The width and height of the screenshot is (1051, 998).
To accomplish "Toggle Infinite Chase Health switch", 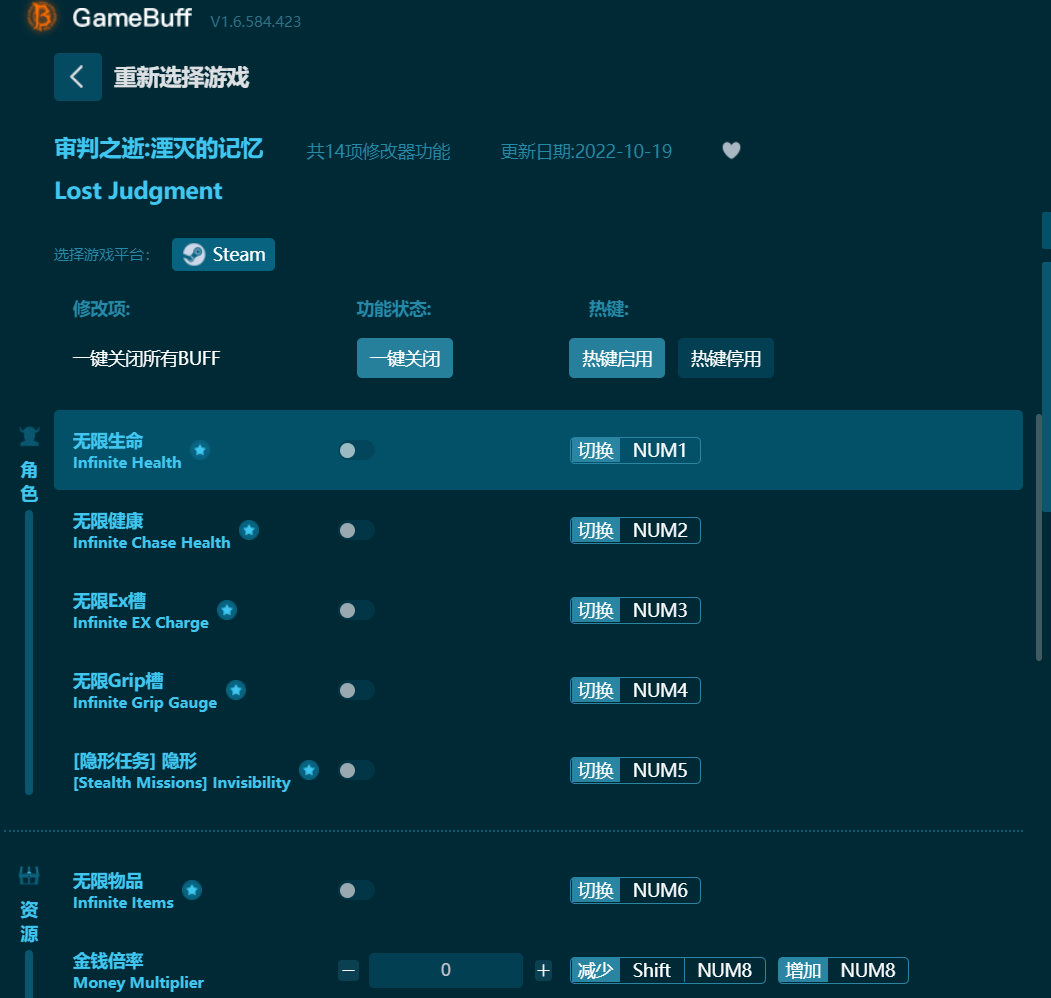I will pyautogui.click(x=357, y=531).
